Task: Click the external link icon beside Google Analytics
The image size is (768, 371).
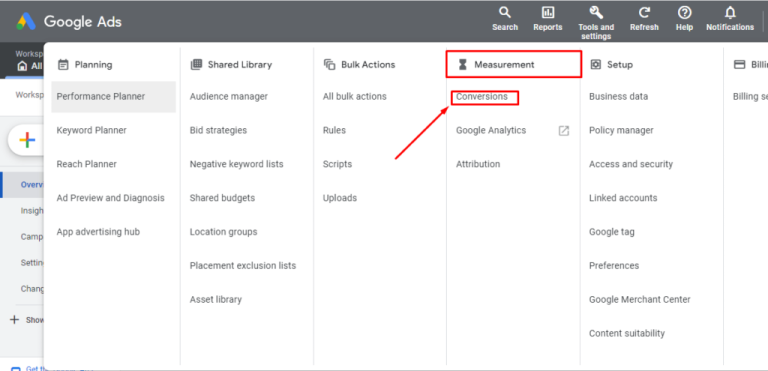Action: point(564,130)
